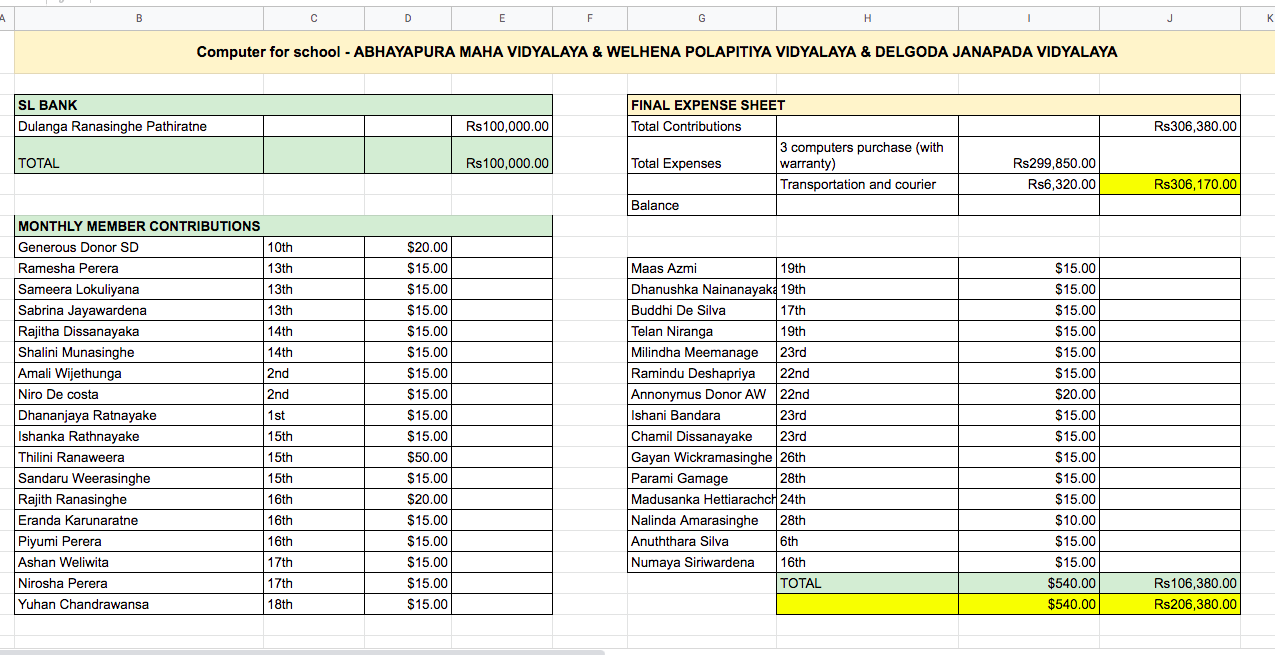Click 'Amali Wijethunga' cell
Viewport: 1275px width, 655px height.
139,373
